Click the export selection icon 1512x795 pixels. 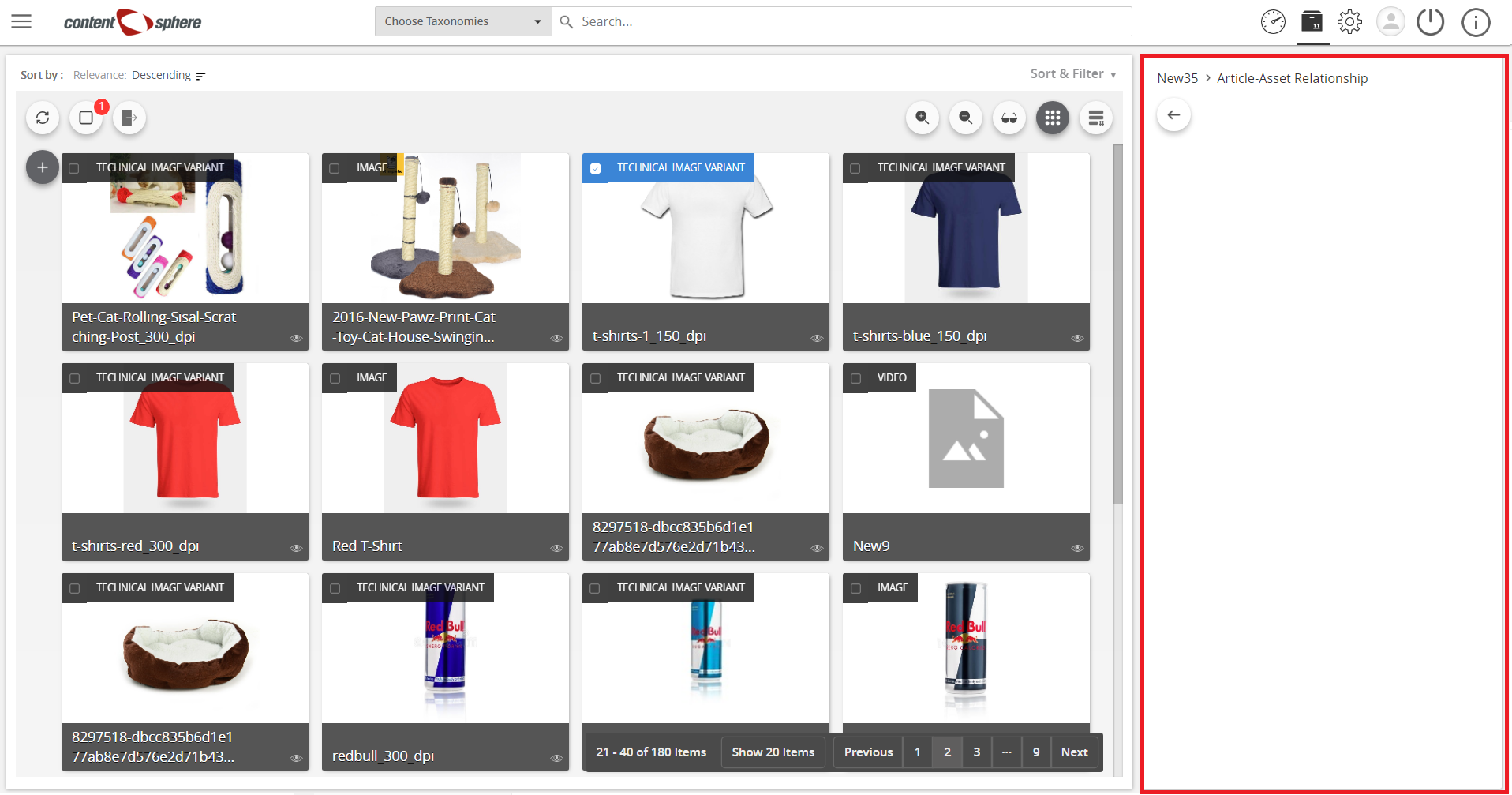[129, 118]
